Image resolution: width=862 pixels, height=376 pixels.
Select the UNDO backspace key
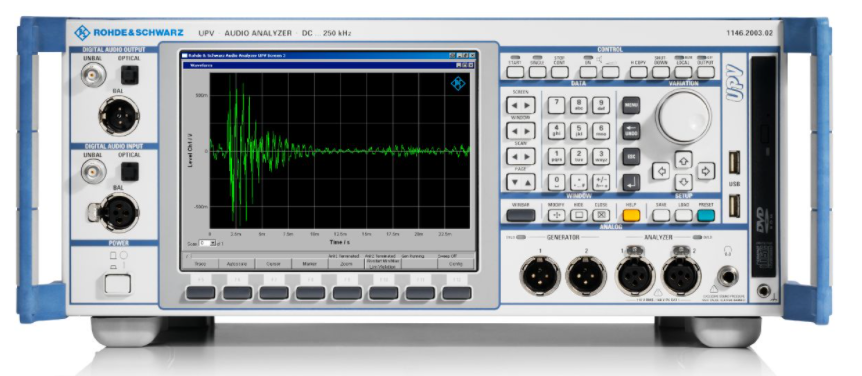pyautogui.click(x=631, y=131)
